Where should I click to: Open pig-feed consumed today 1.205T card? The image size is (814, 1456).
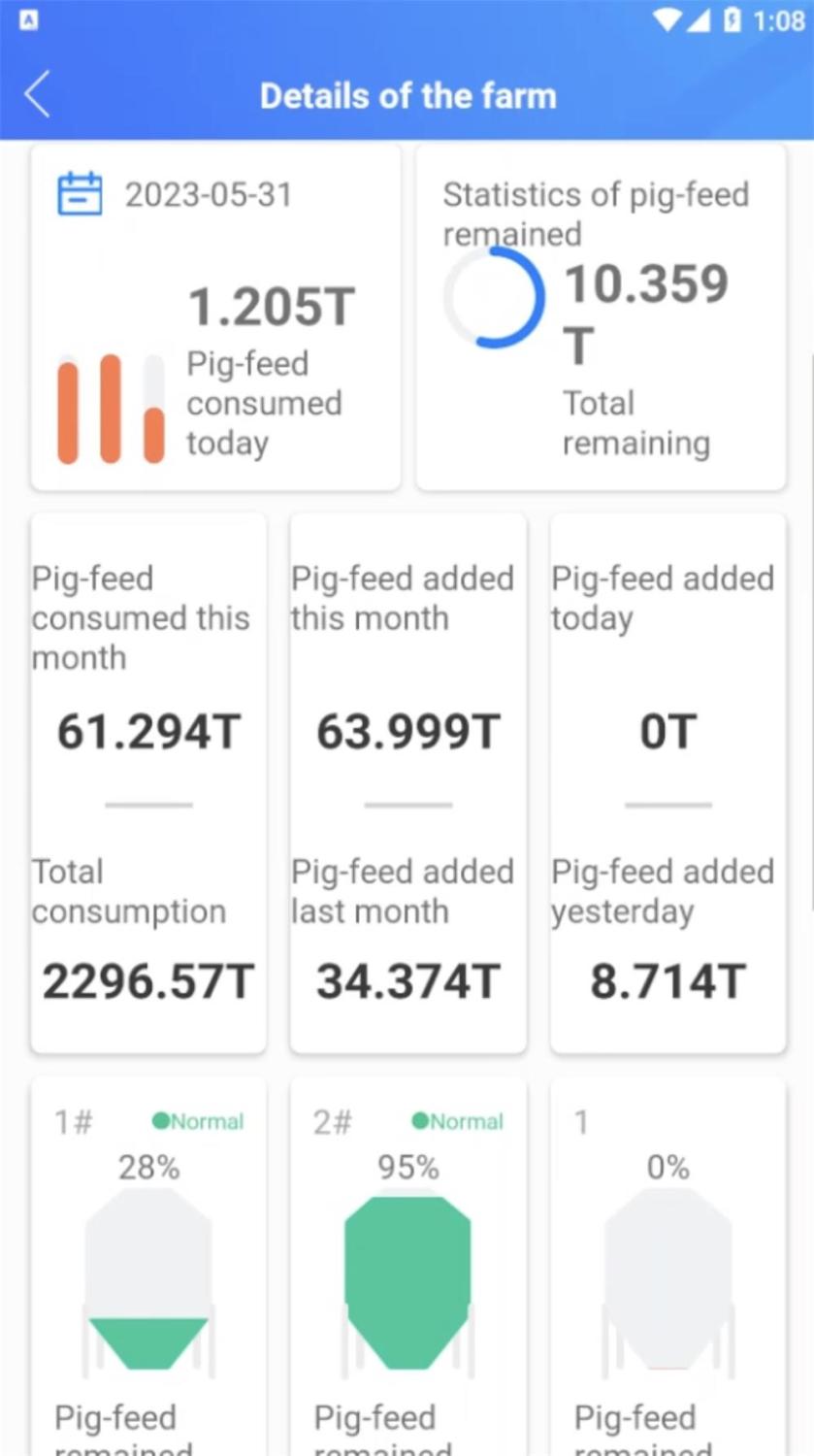215,317
